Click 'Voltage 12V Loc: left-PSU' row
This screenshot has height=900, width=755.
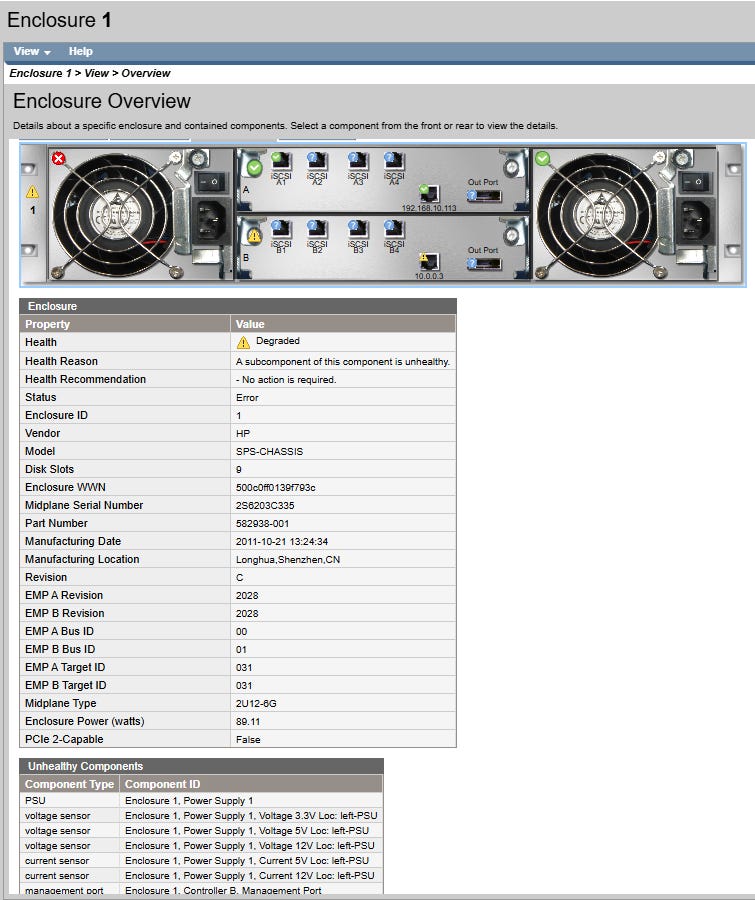(201, 845)
